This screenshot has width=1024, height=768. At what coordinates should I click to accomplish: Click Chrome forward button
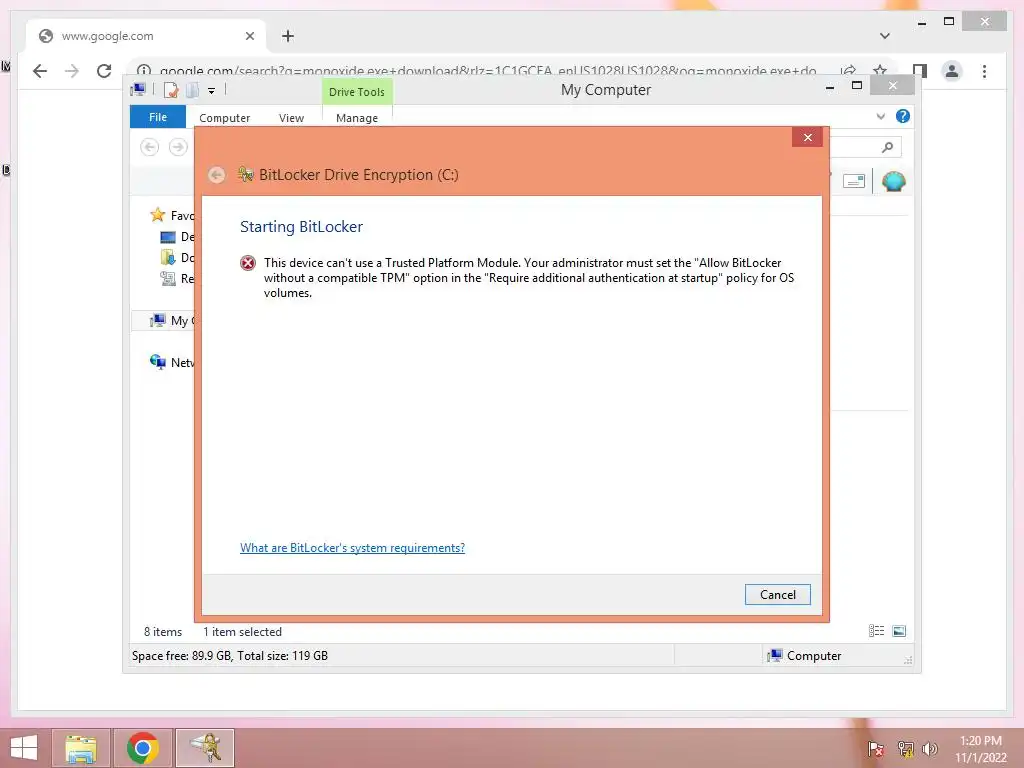click(x=72, y=71)
